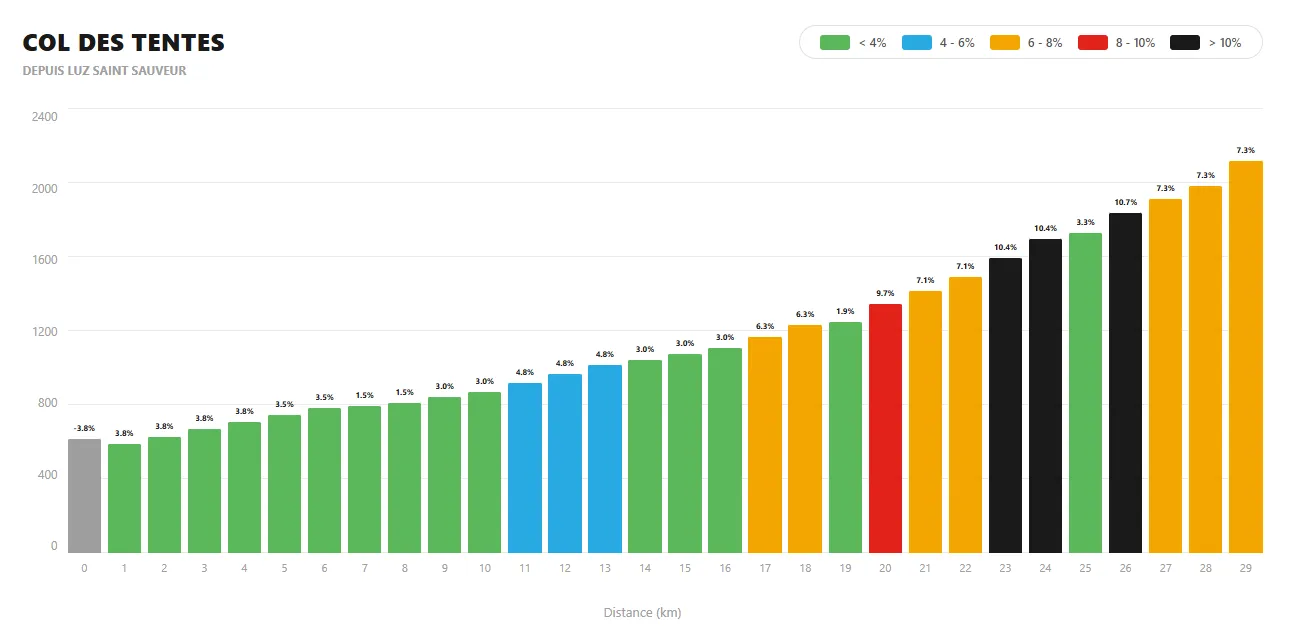The width and height of the screenshot is (1290, 644).
Task: Click the '-3.8%' gradient label
Action: (x=84, y=428)
